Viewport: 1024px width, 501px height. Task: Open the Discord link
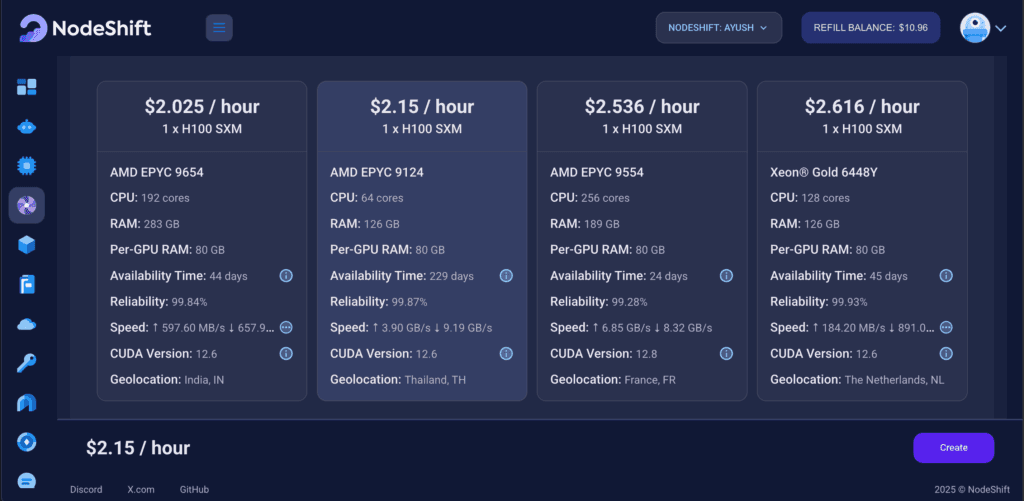click(86, 489)
